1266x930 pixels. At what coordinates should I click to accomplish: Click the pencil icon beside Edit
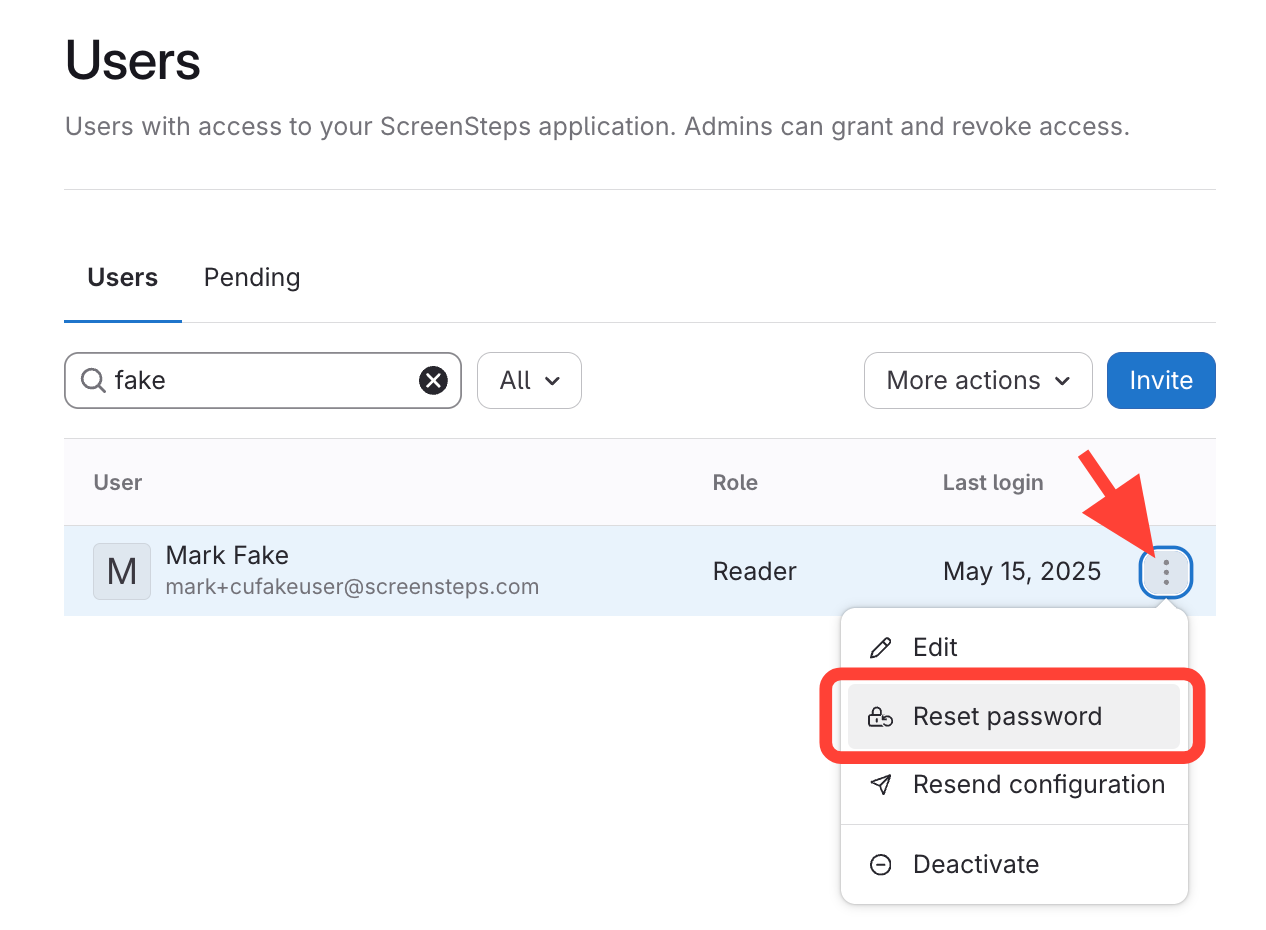pyautogui.click(x=880, y=648)
